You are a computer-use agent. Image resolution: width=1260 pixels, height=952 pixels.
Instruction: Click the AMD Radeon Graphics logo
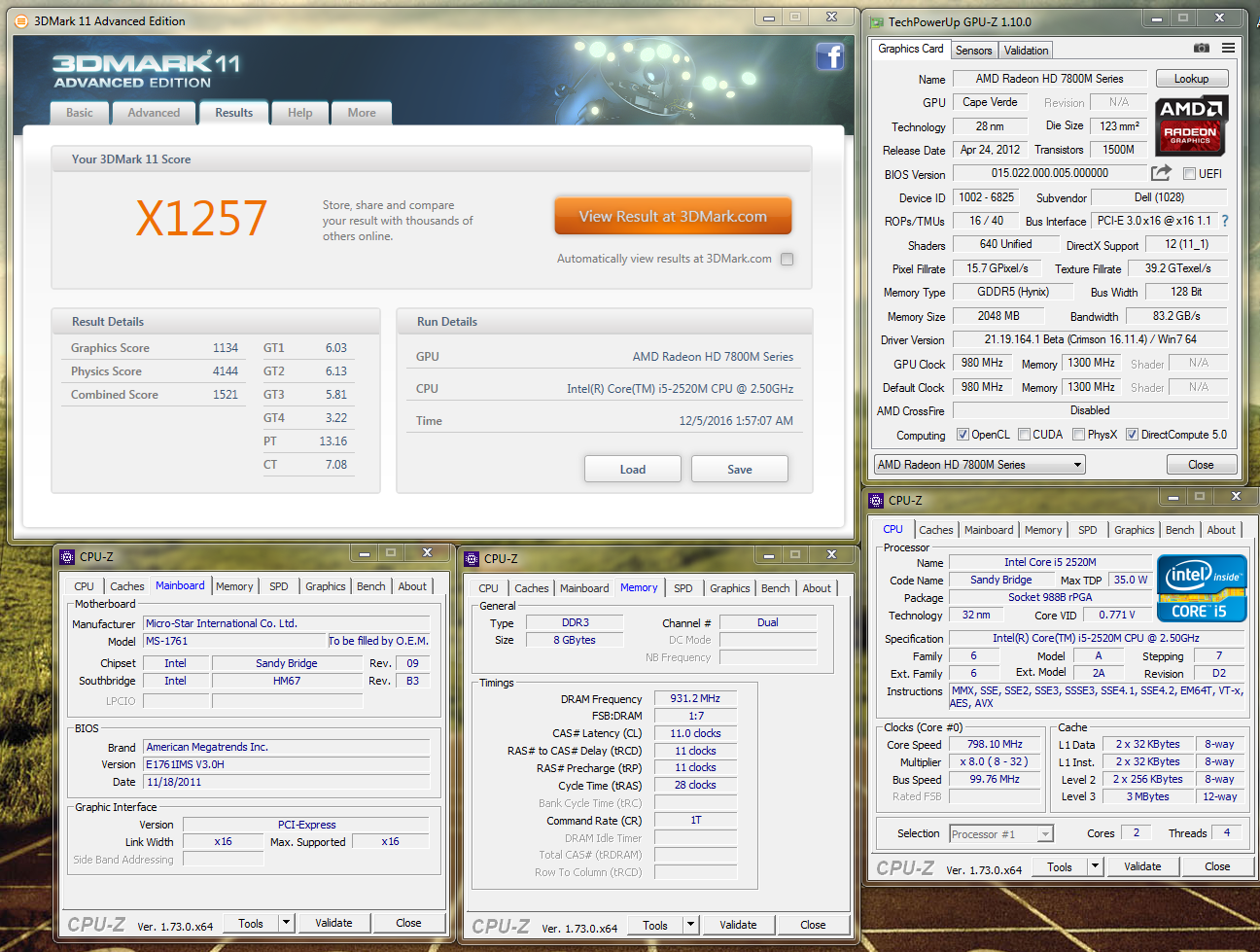coord(1191,126)
